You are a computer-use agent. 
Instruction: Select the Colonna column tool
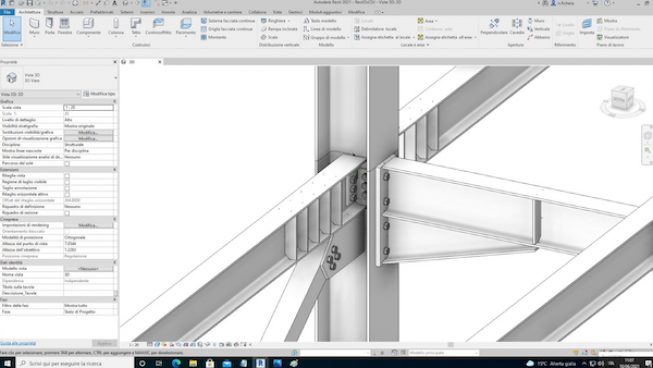(116, 26)
